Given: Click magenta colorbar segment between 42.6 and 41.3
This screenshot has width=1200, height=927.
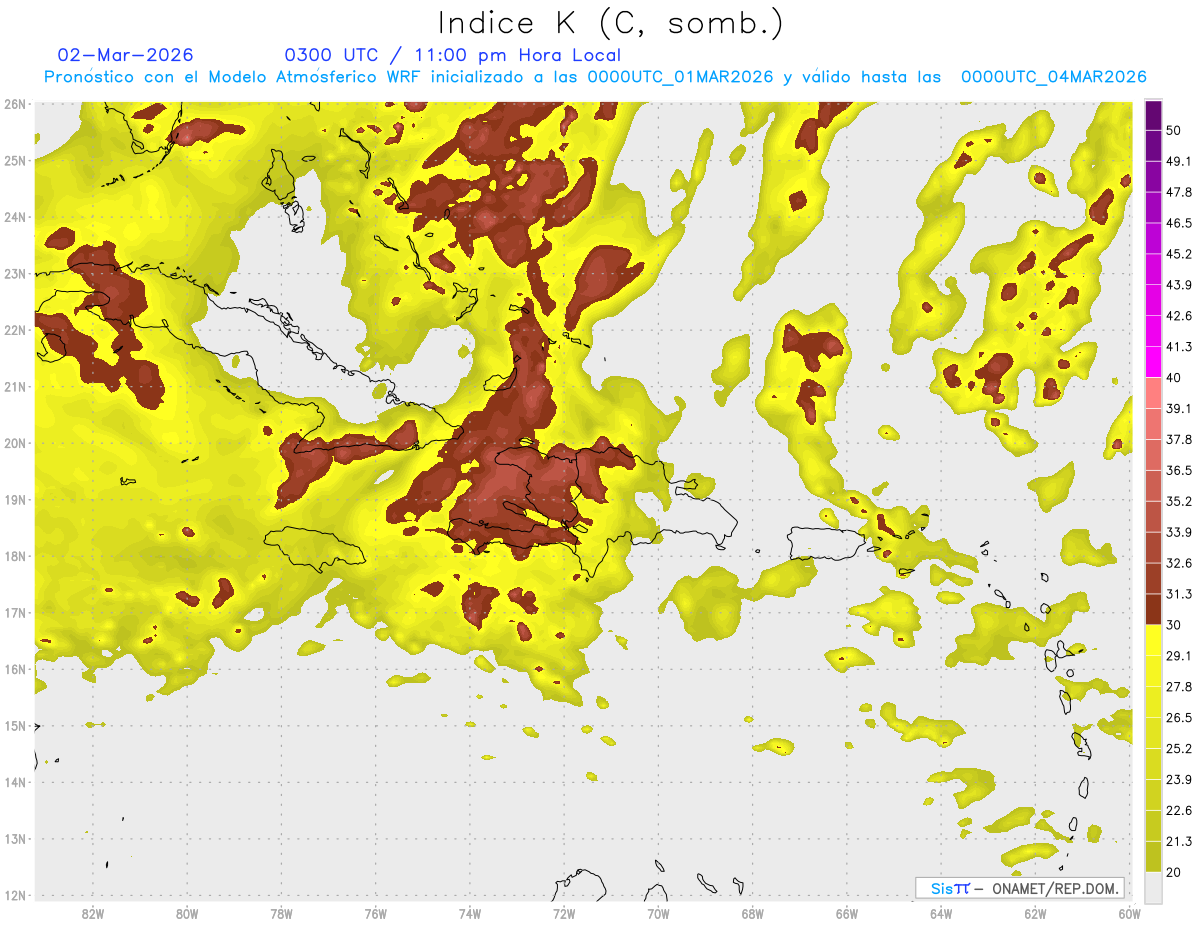Looking at the screenshot, I should tap(1153, 331).
